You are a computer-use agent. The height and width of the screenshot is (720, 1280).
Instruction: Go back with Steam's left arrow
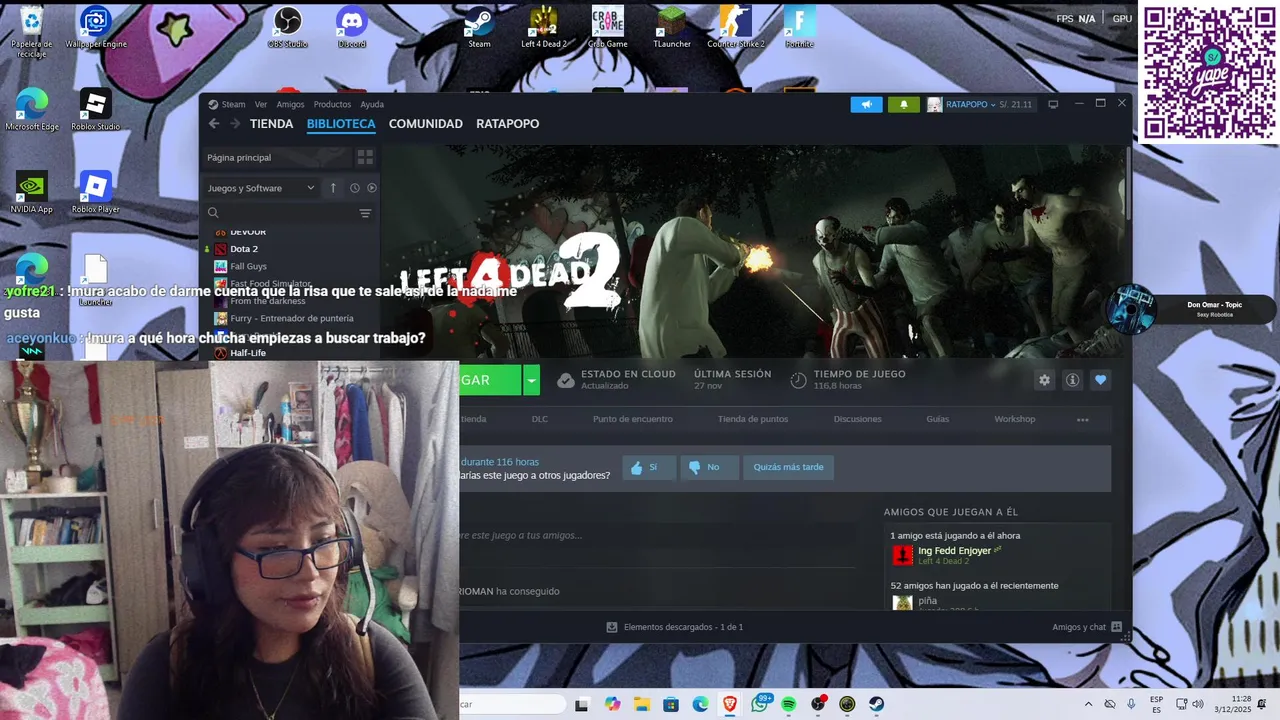click(x=214, y=124)
